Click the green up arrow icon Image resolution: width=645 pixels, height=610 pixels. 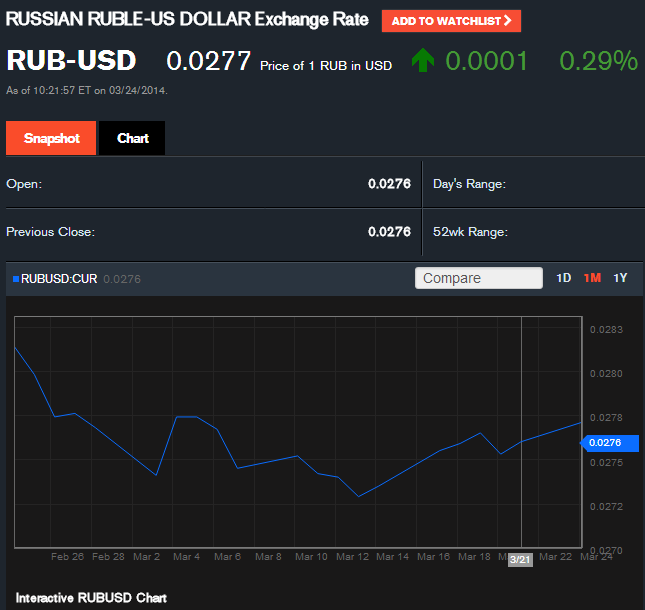(422, 61)
